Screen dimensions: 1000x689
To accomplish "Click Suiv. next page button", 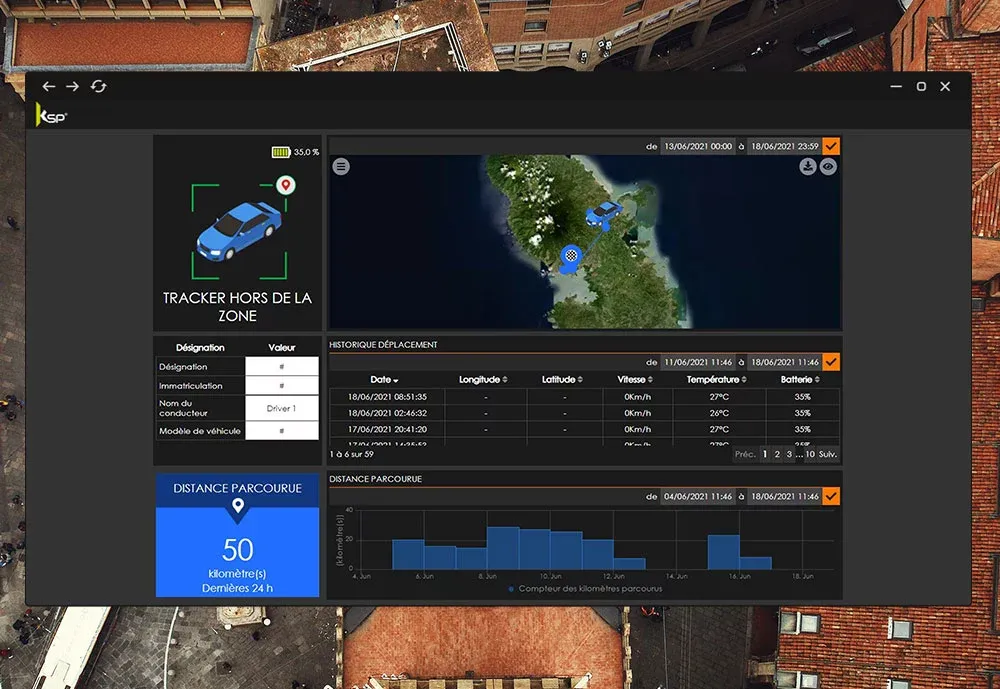I will click(x=828, y=454).
